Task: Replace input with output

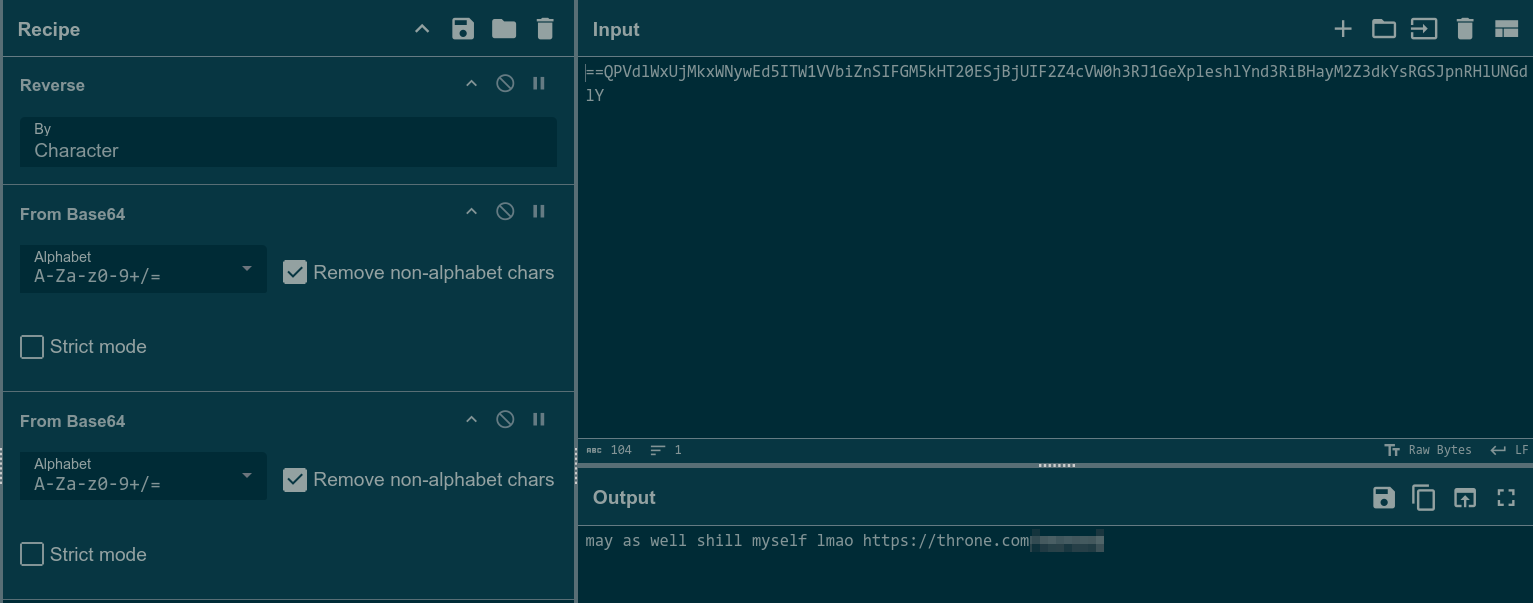Action: point(1465,497)
